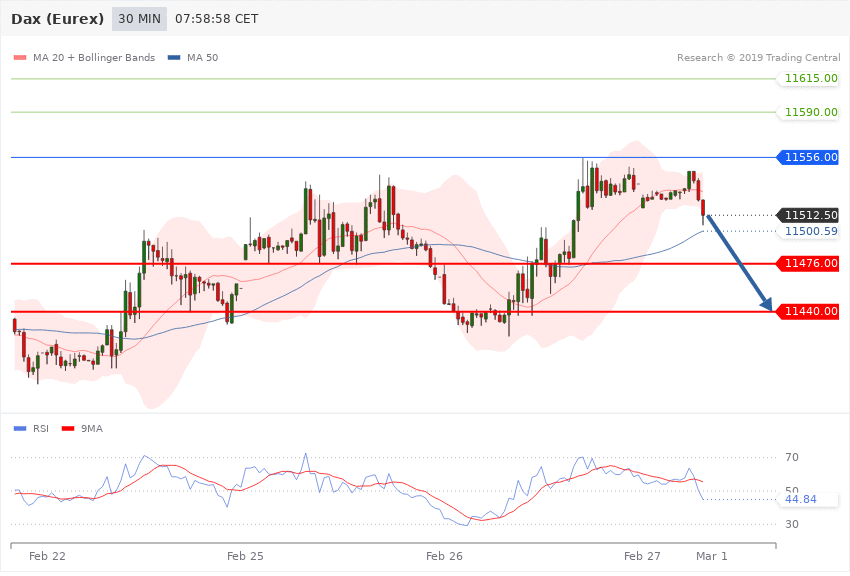Select the 11556.00 blue pivot price tag
This screenshot has height=576, width=850.
pyautogui.click(x=808, y=157)
